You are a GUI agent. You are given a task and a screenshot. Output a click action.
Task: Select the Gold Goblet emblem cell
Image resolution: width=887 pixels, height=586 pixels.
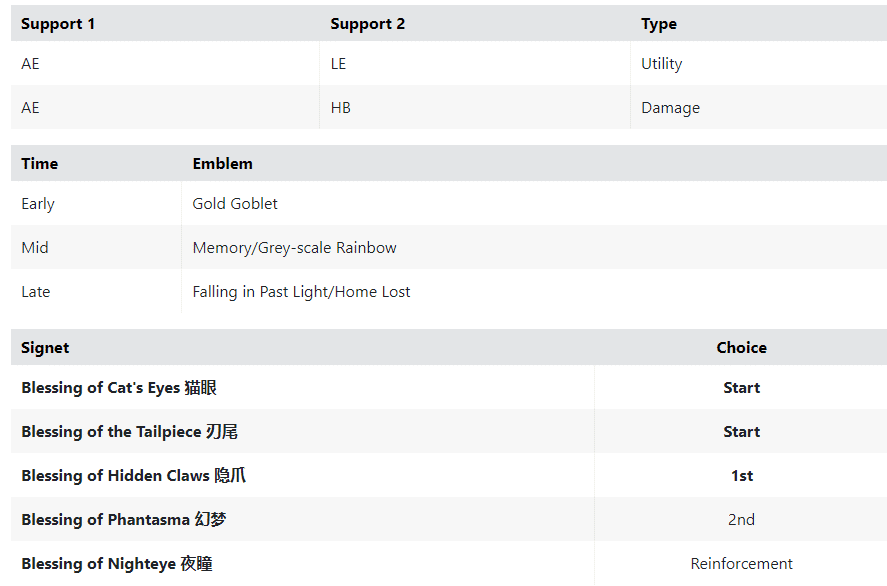click(x=235, y=204)
